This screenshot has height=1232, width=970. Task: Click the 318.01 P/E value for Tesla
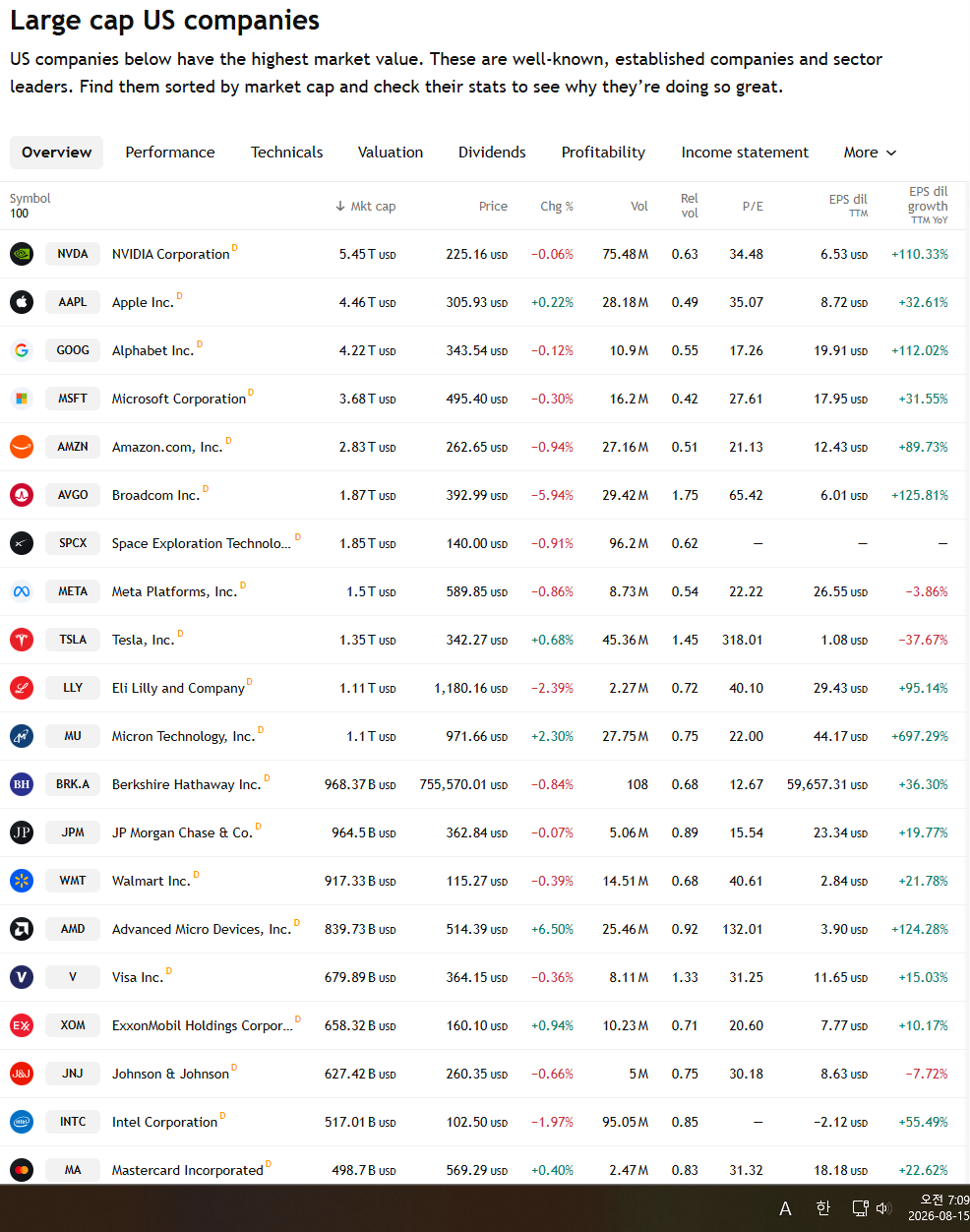743,640
